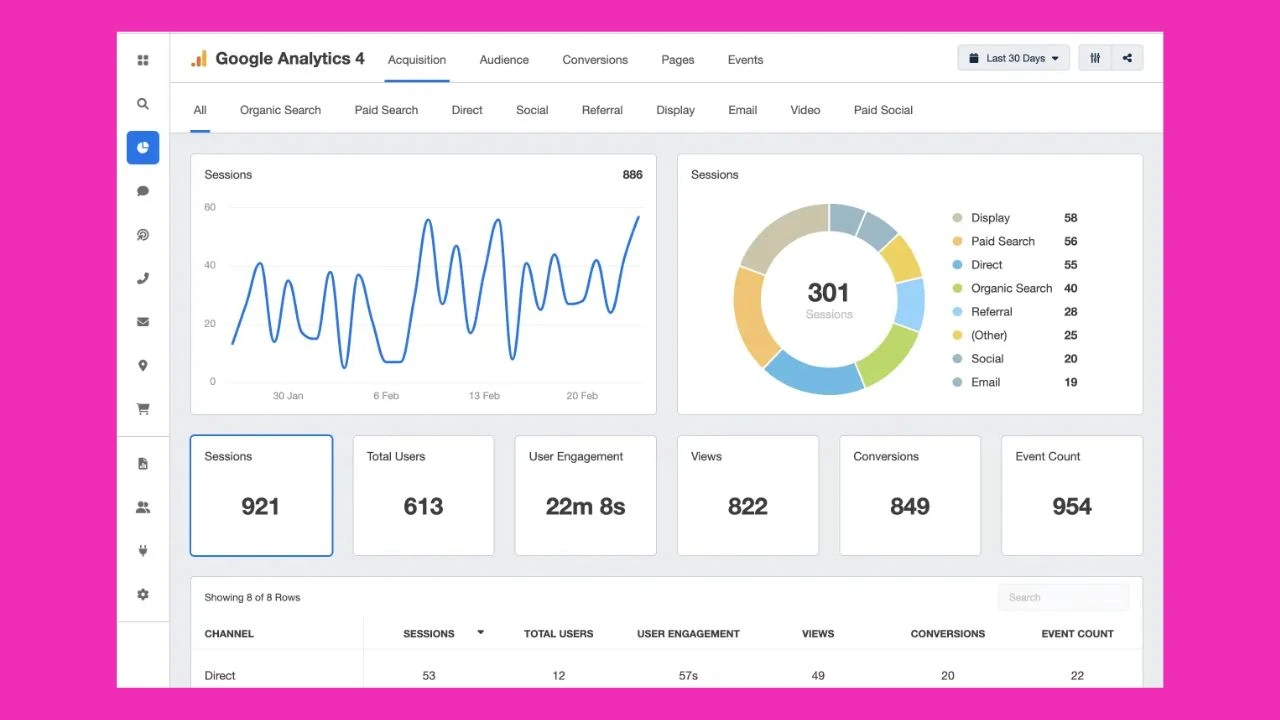Select the All channel filter tab
Screen dimensions: 1280x720
200,110
